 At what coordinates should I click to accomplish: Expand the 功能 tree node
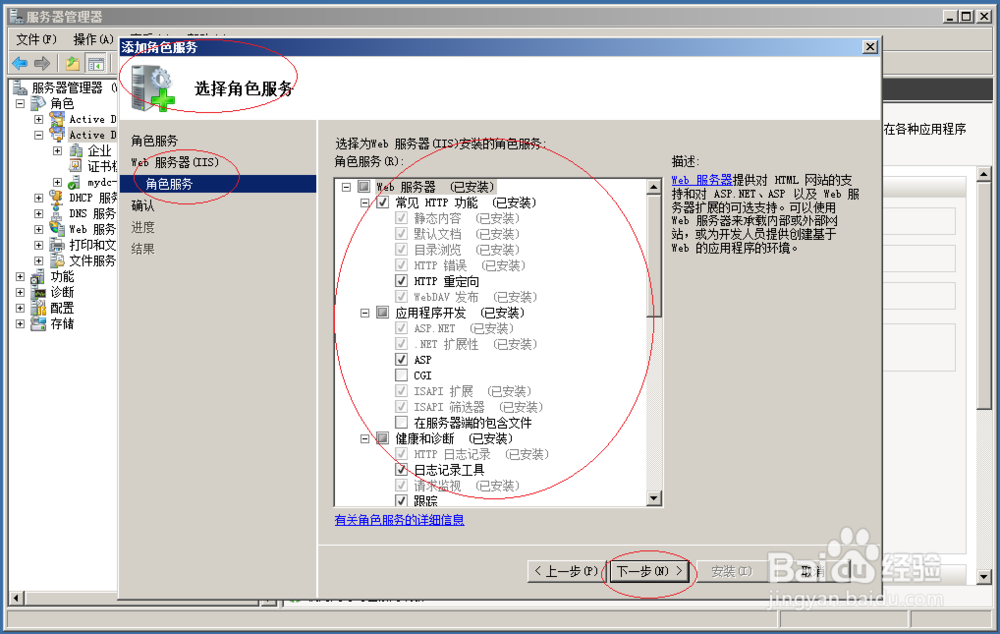tap(21, 275)
